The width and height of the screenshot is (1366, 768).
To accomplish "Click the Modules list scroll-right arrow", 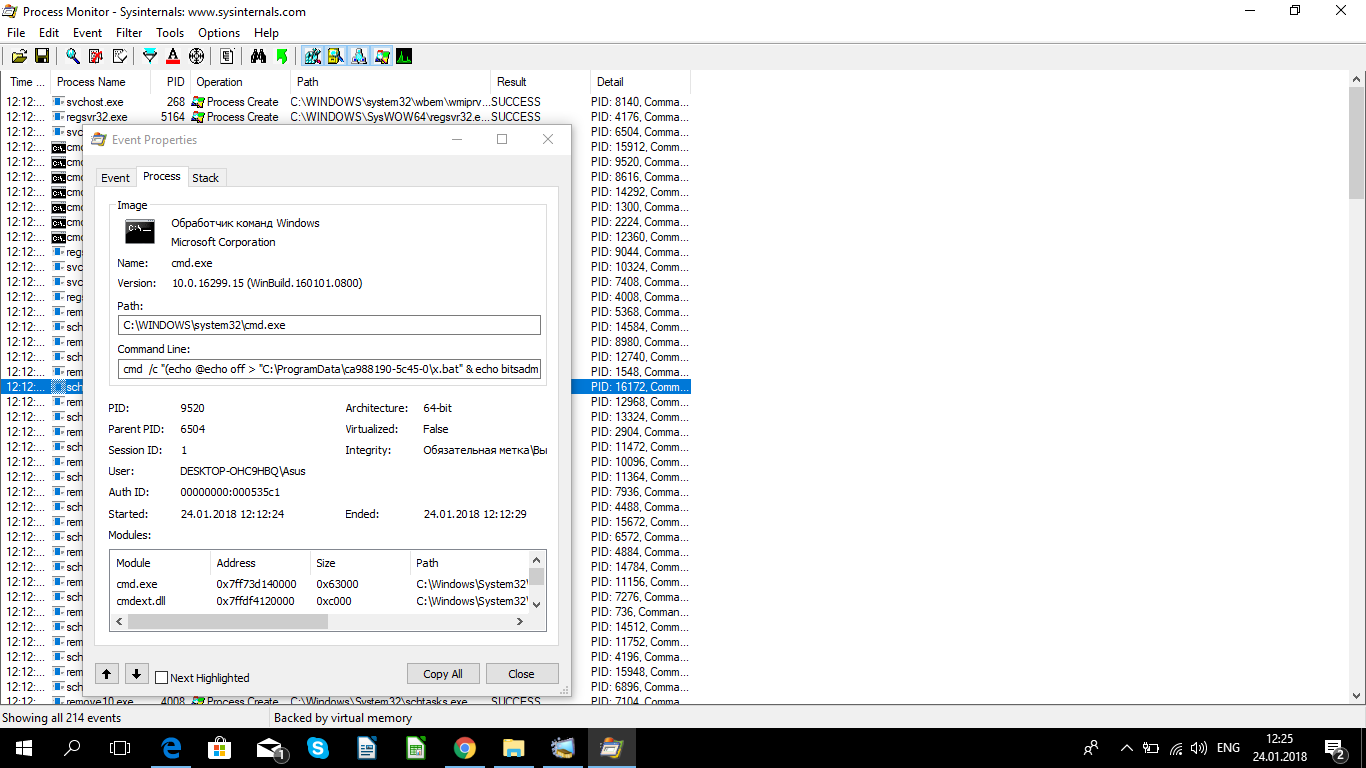I will point(520,621).
